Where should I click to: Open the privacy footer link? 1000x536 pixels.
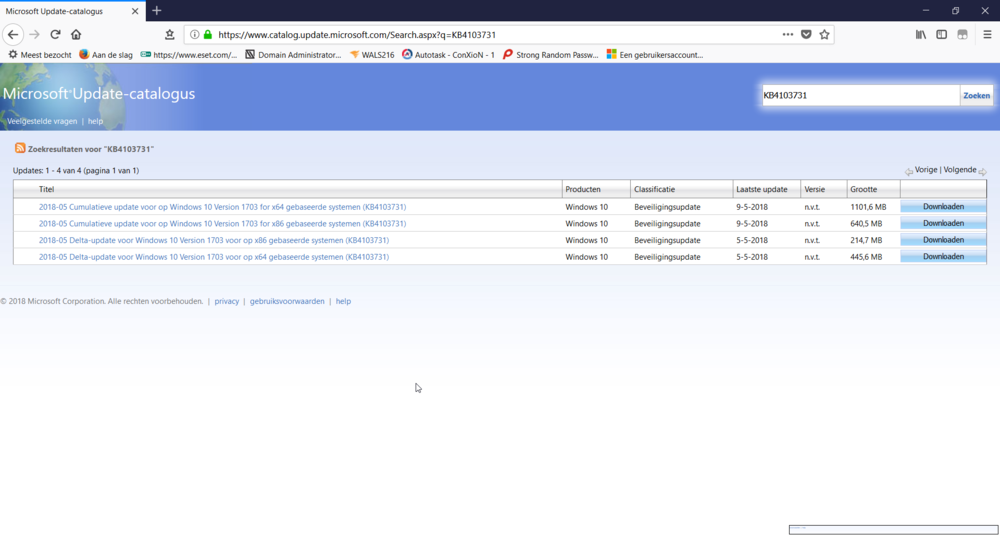point(226,301)
